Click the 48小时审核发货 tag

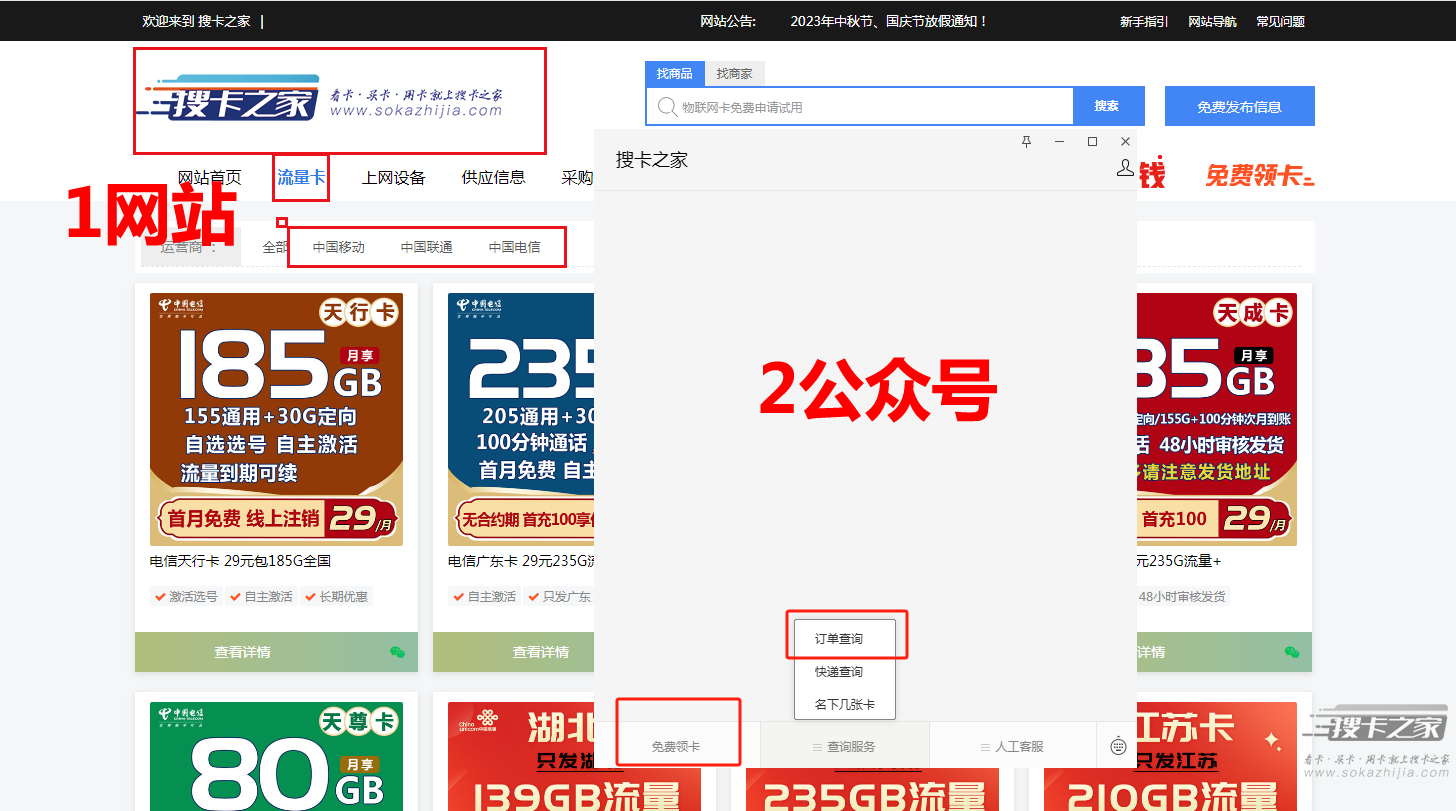tap(1182, 596)
